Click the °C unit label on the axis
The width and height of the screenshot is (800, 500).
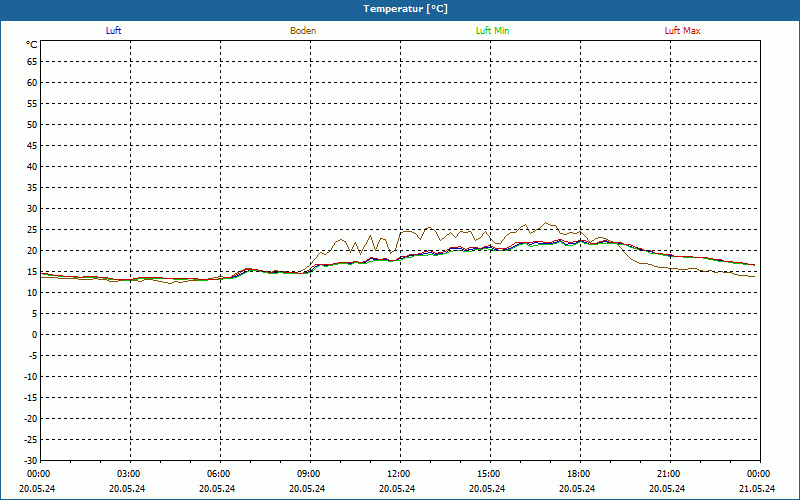[32, 45]
